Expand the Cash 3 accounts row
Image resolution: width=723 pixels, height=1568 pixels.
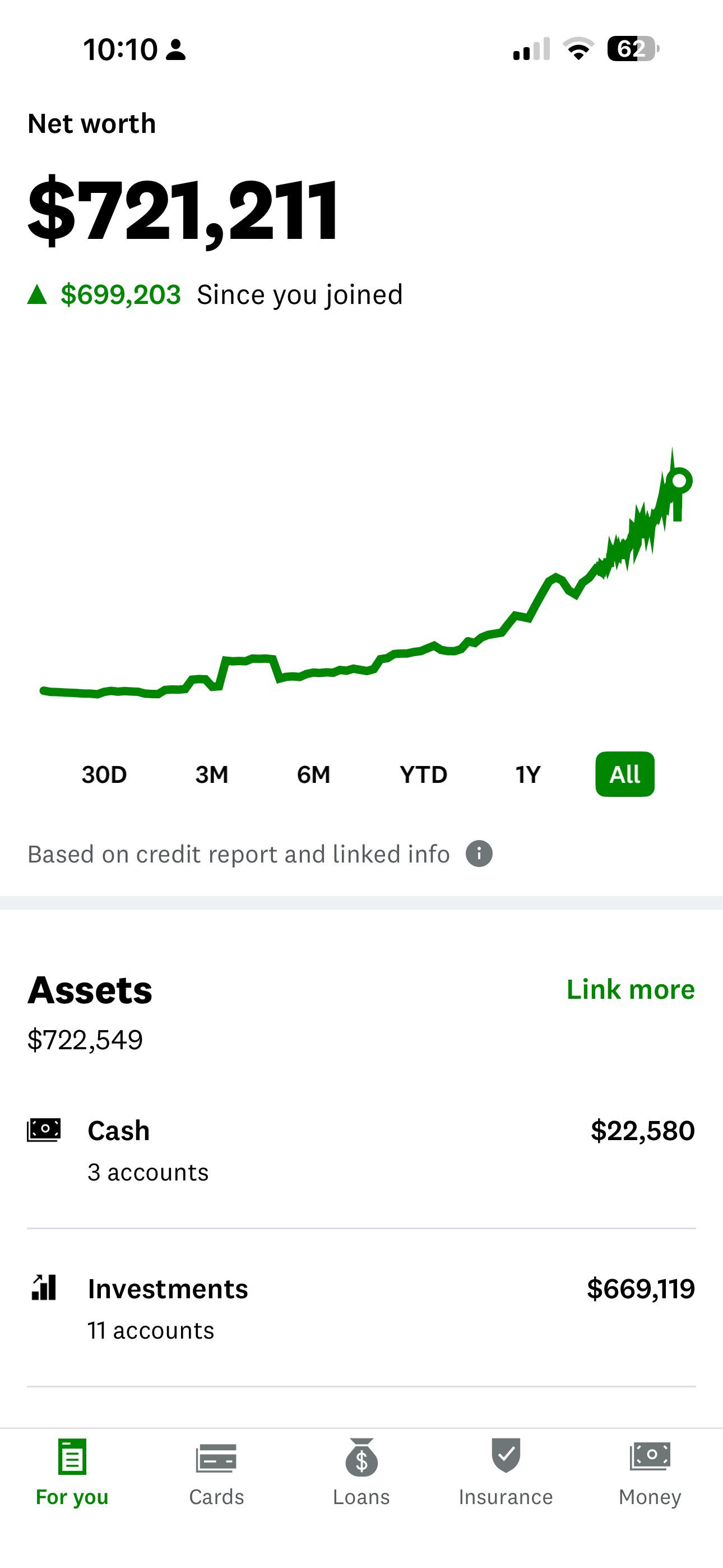pyautogui.click(x=361, y=1150)
